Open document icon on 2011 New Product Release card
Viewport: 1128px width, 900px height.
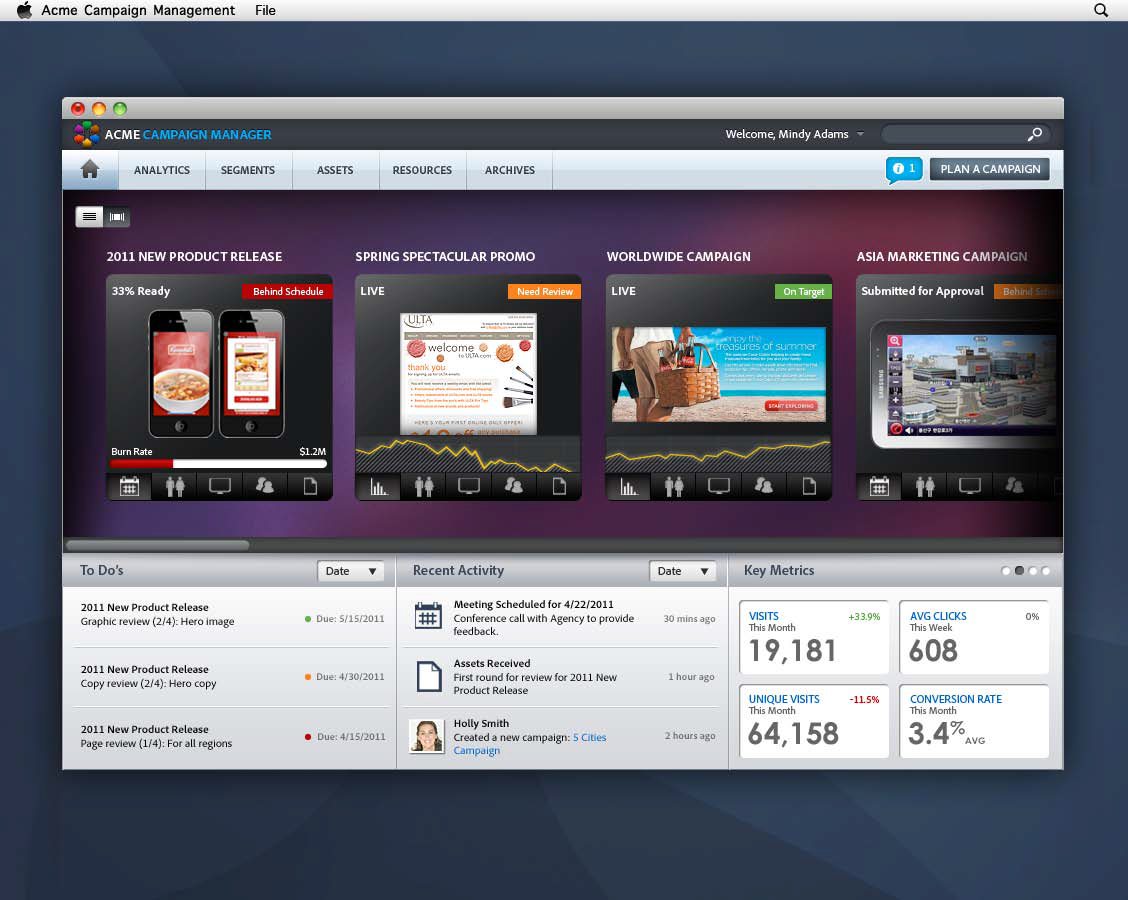click(310, 486)
